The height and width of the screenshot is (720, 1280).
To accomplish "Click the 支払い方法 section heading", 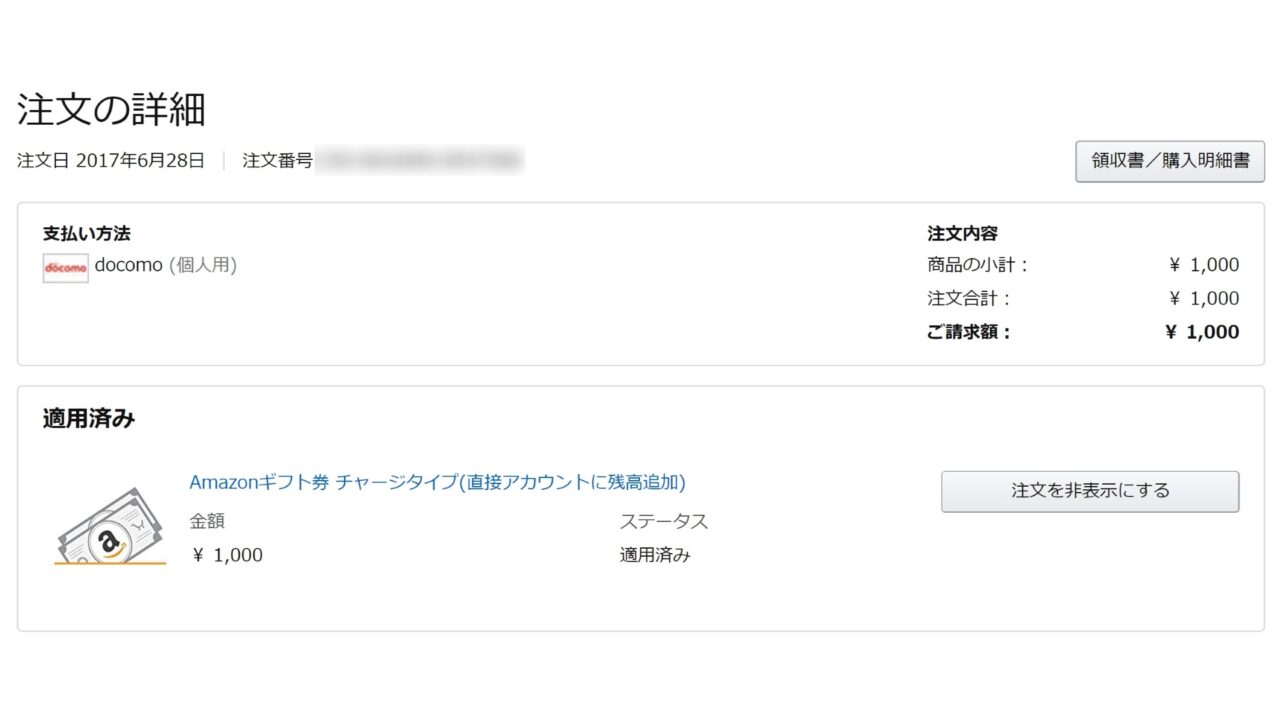I will [x=86, y=234].
